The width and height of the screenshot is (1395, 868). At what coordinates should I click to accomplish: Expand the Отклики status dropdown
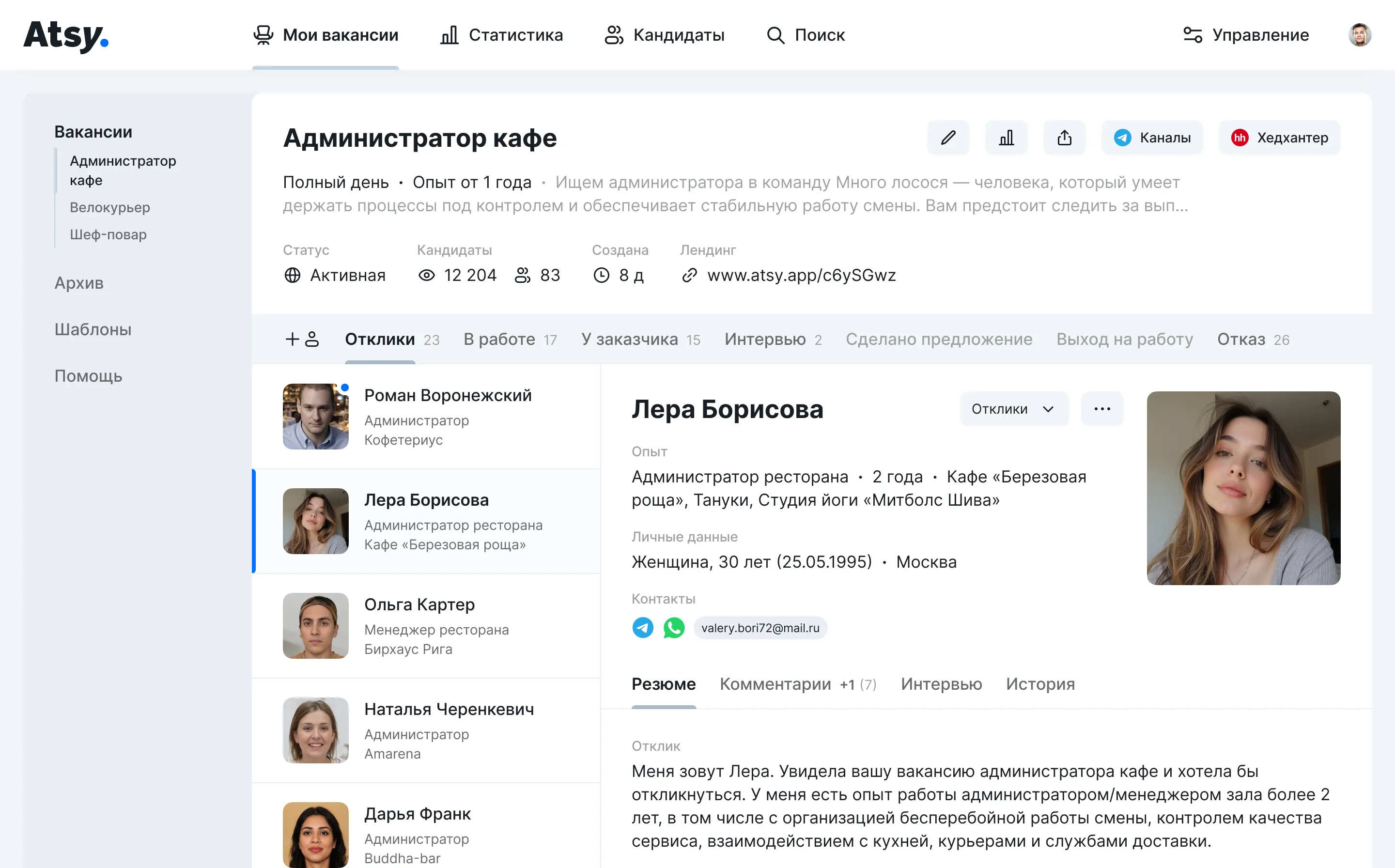click(1013, 409)
